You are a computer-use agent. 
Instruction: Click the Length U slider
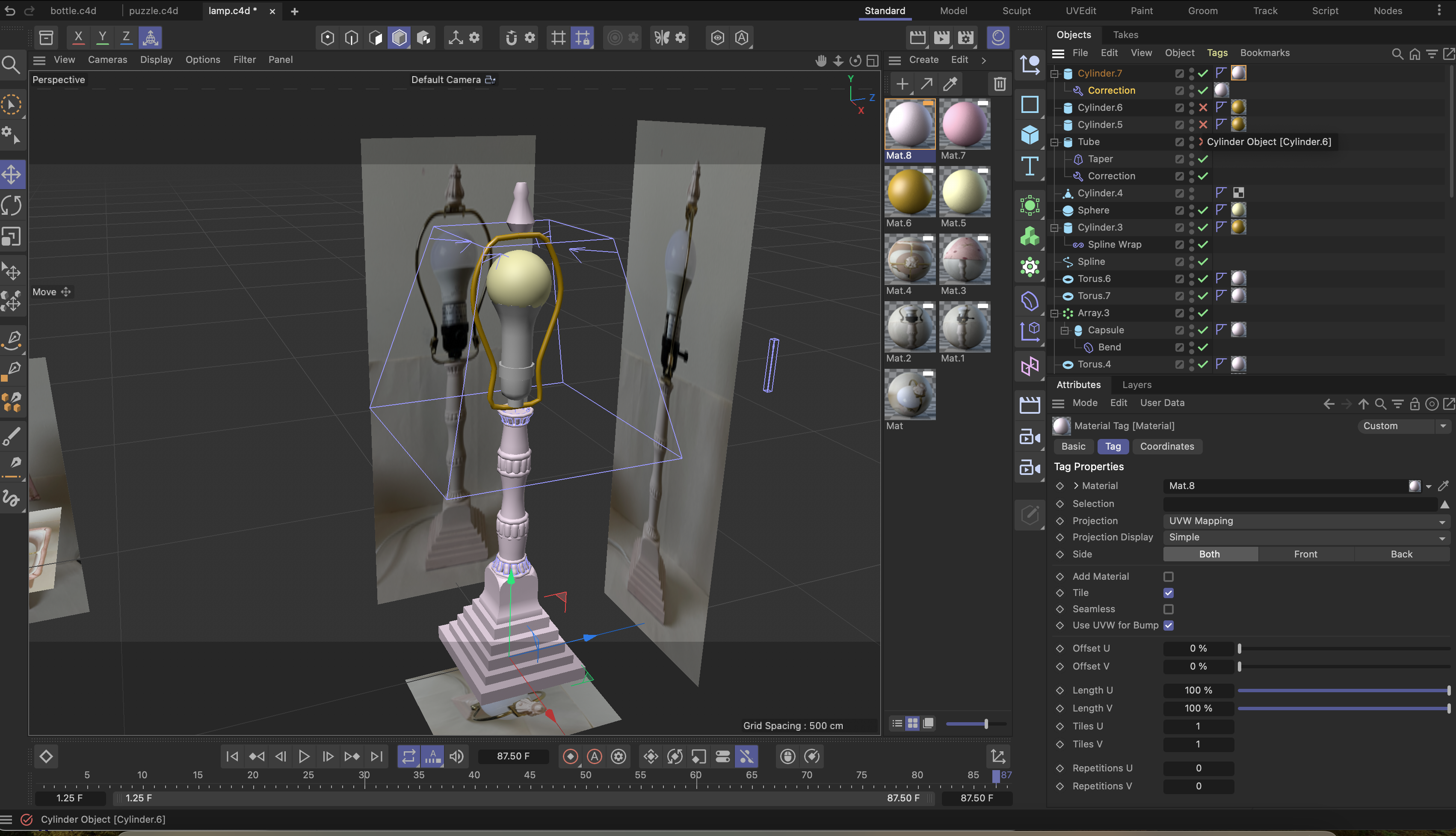[x=1343, y=691]
